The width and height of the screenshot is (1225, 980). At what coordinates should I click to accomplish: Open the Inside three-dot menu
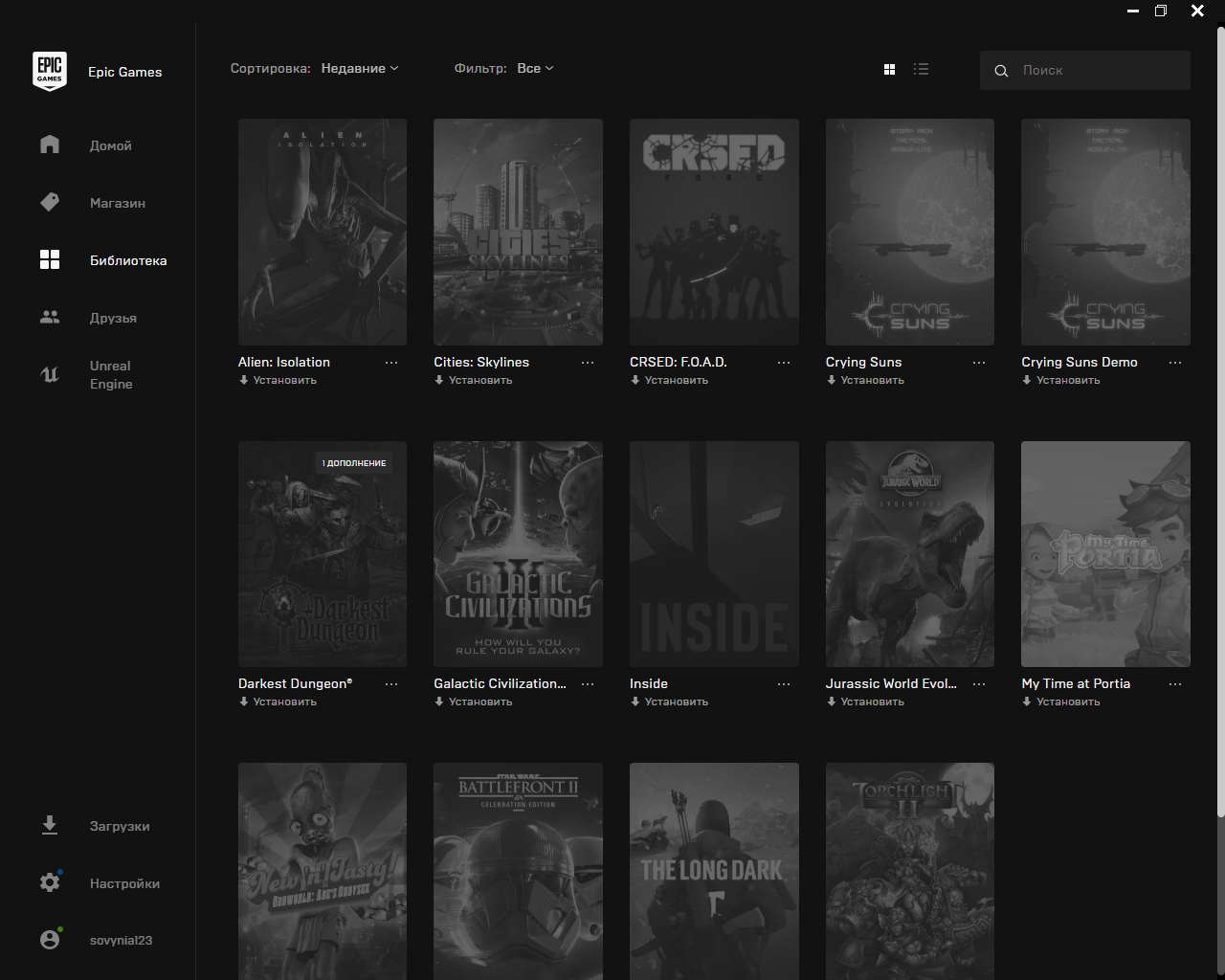784,684
